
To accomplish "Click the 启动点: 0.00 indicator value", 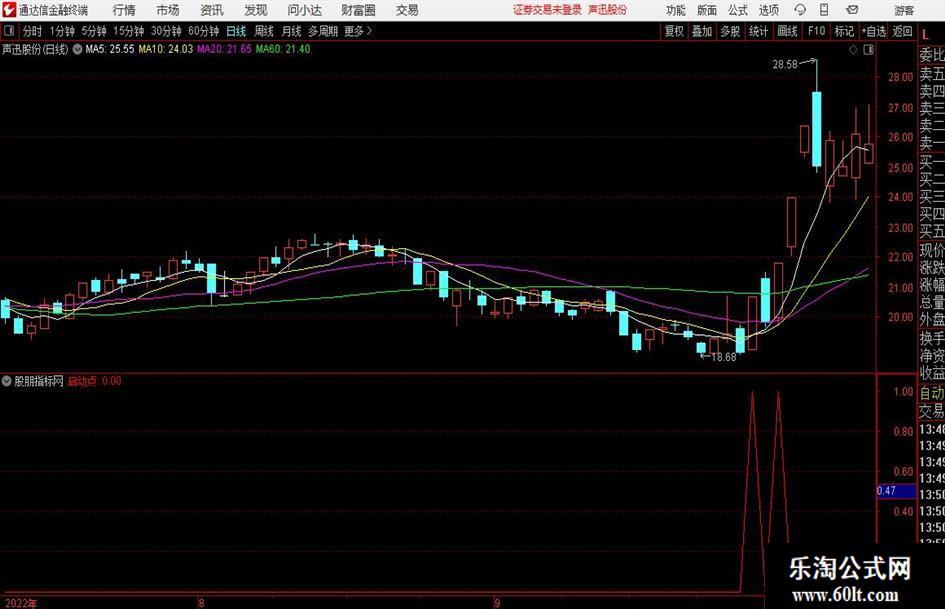I will [x=95, y=381].
